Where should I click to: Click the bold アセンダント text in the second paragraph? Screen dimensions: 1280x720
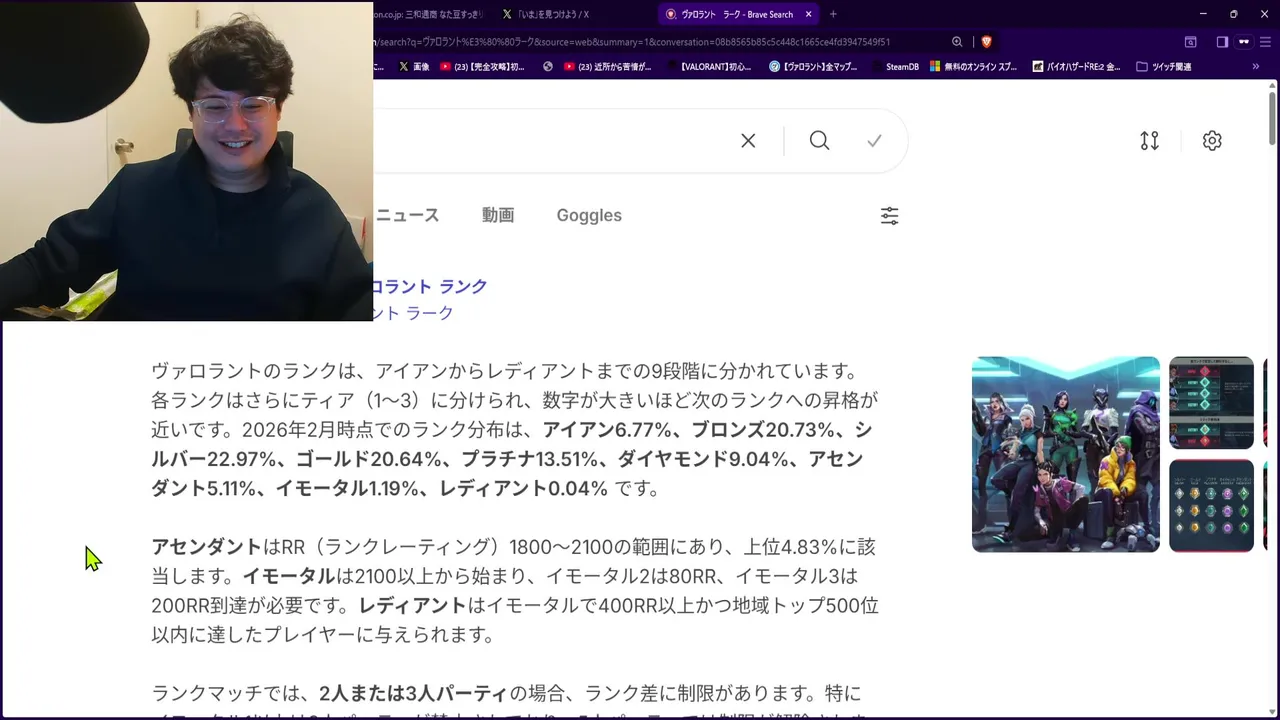click(x=206, y=547)
